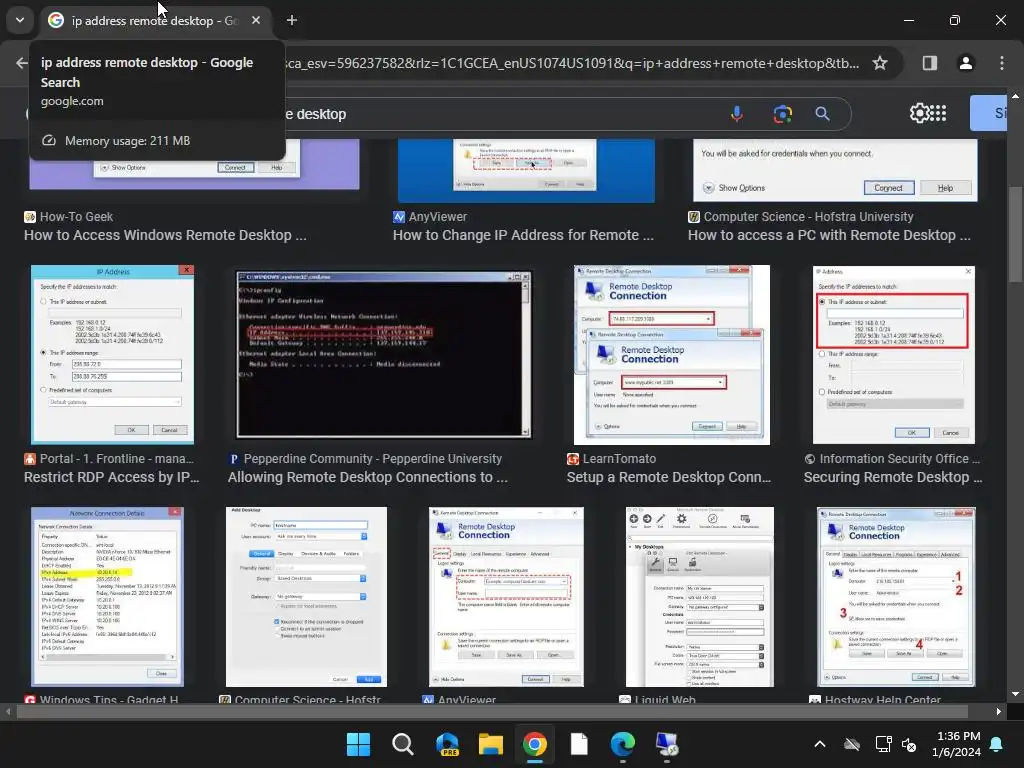Open the Chrome three-dot menu
Image resolution: width=1024 pixels, height=768 pixels.
pos(1002,63)
